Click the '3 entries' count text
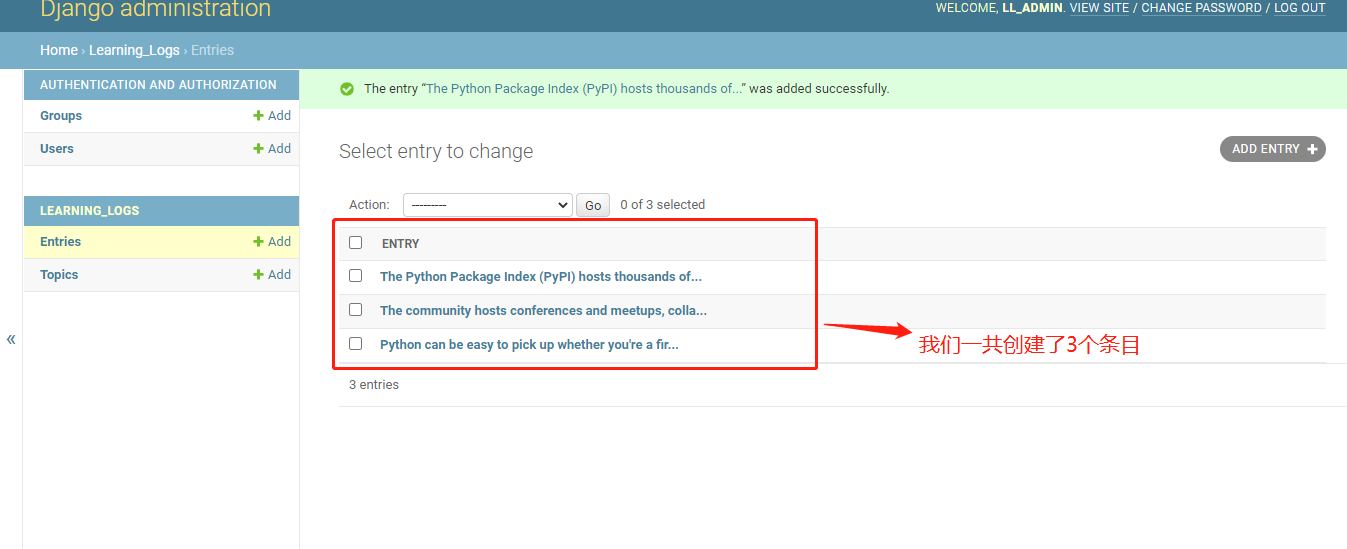 (374, 385)
